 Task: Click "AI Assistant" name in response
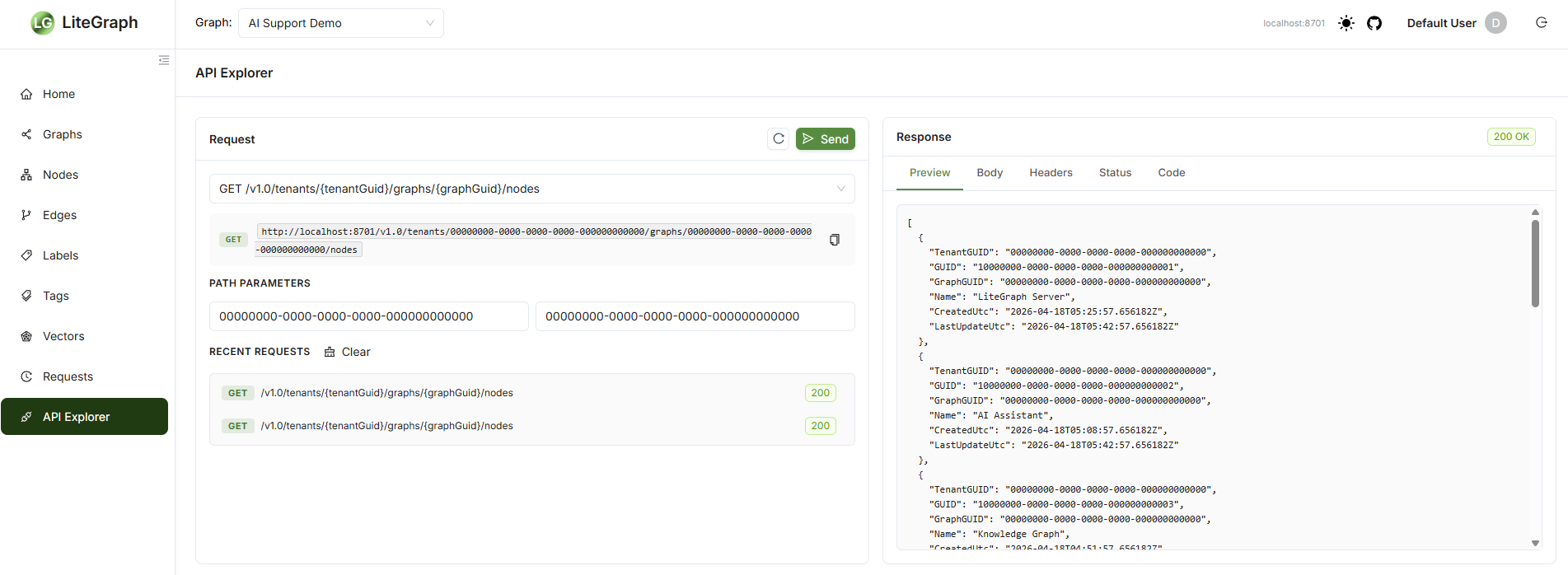(x=1010, y=415)
